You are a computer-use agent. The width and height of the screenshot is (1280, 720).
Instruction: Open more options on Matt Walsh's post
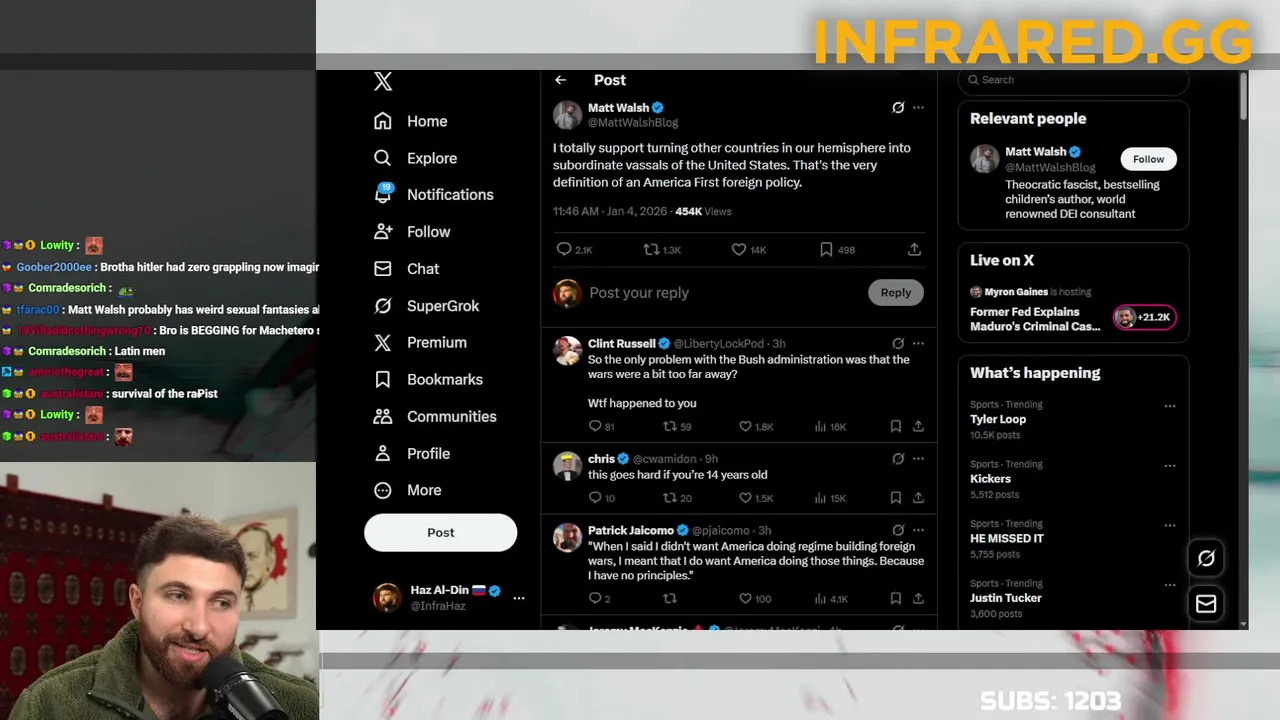coord(918,107)
